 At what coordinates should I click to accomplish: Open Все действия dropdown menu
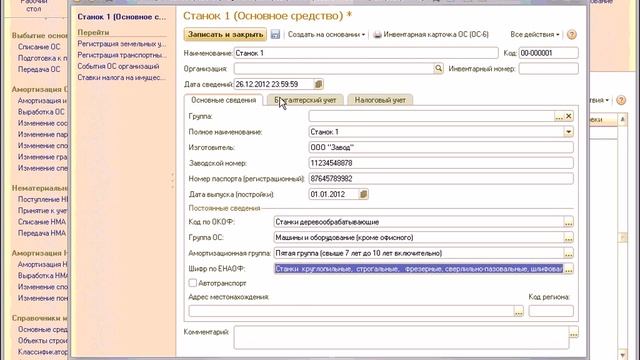pyautogui.click(x=535, y=35)
